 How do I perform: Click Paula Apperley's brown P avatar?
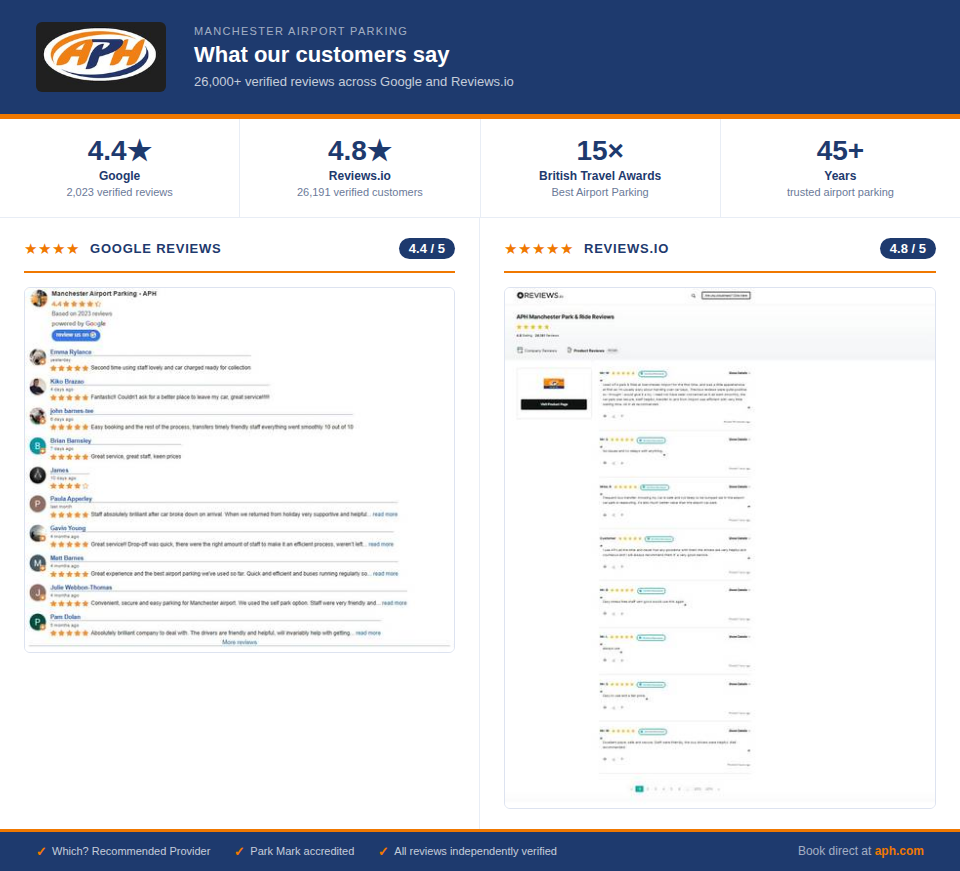click(x=38, y=504)
